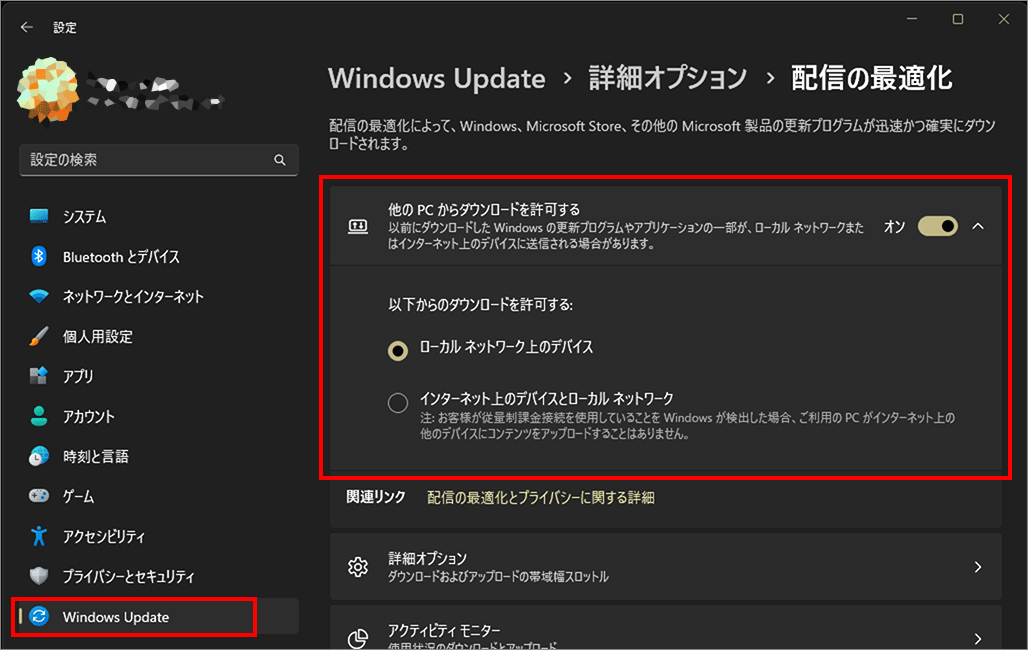Screen dimensions: 1028x650
Task: Click the user profile avatar picture
Action: click(x=48, y=90)
